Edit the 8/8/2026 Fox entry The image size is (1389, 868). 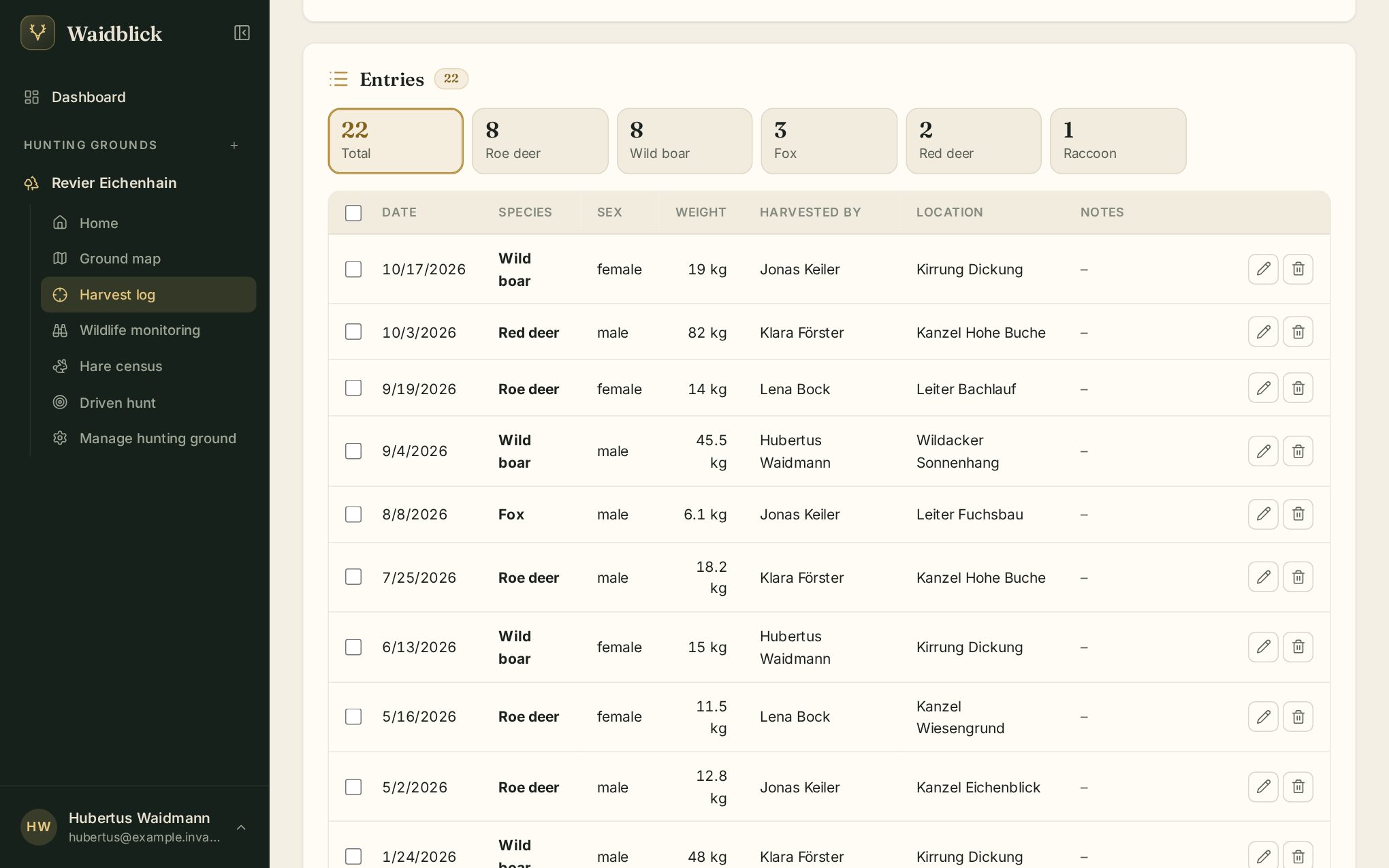pyautogui.click(x=1263, y=514)
